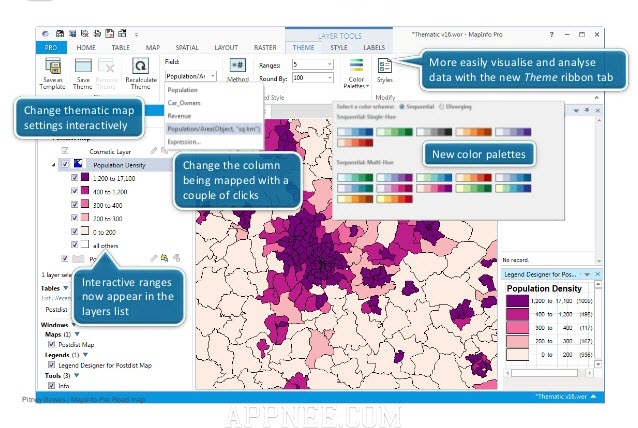The image size is (638, 428).
Task: Open the Info panel options dropdown arrow
Action: coord(576,110)
